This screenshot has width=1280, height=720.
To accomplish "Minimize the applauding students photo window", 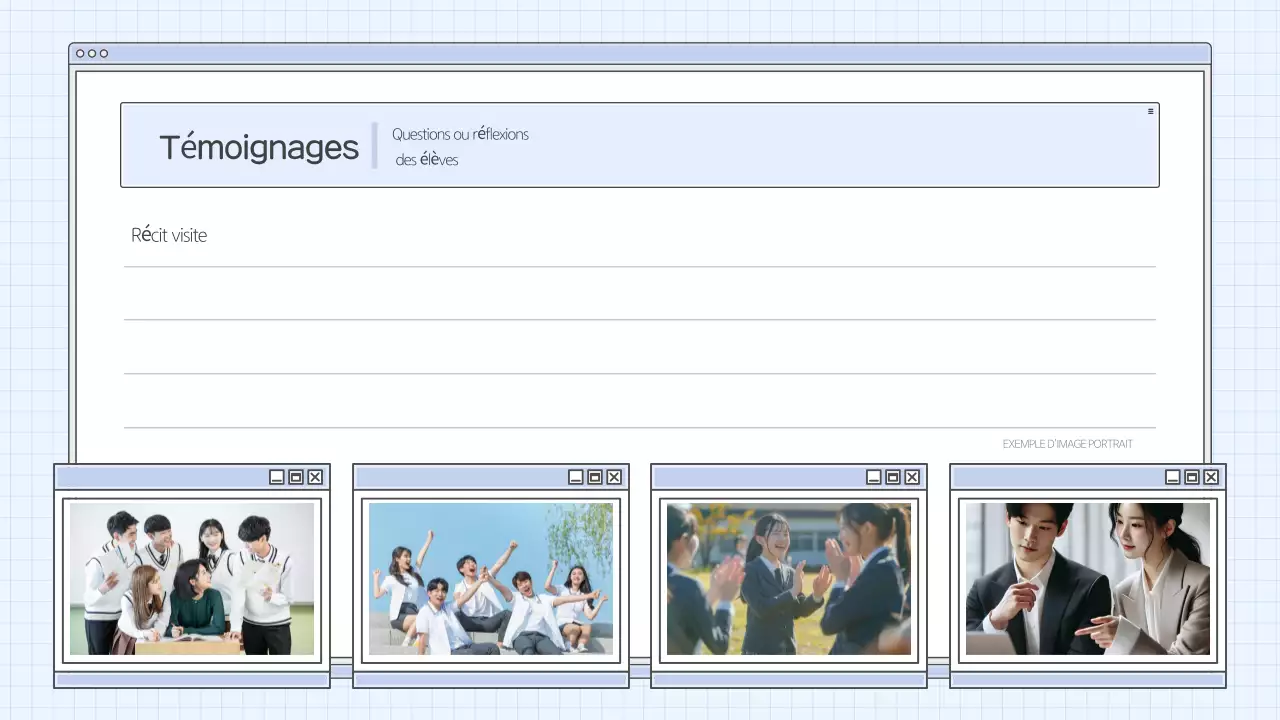I will tap(874, 477).
